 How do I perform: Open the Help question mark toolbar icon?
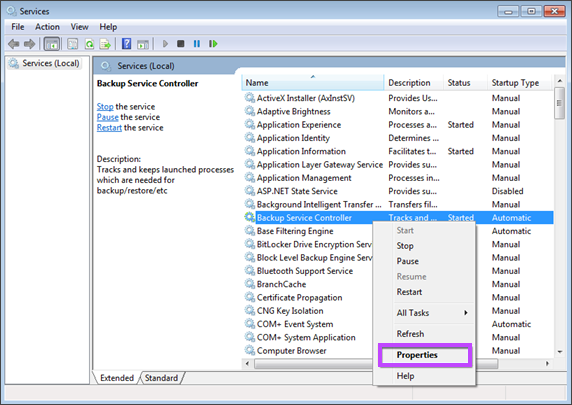pos(126,44)
